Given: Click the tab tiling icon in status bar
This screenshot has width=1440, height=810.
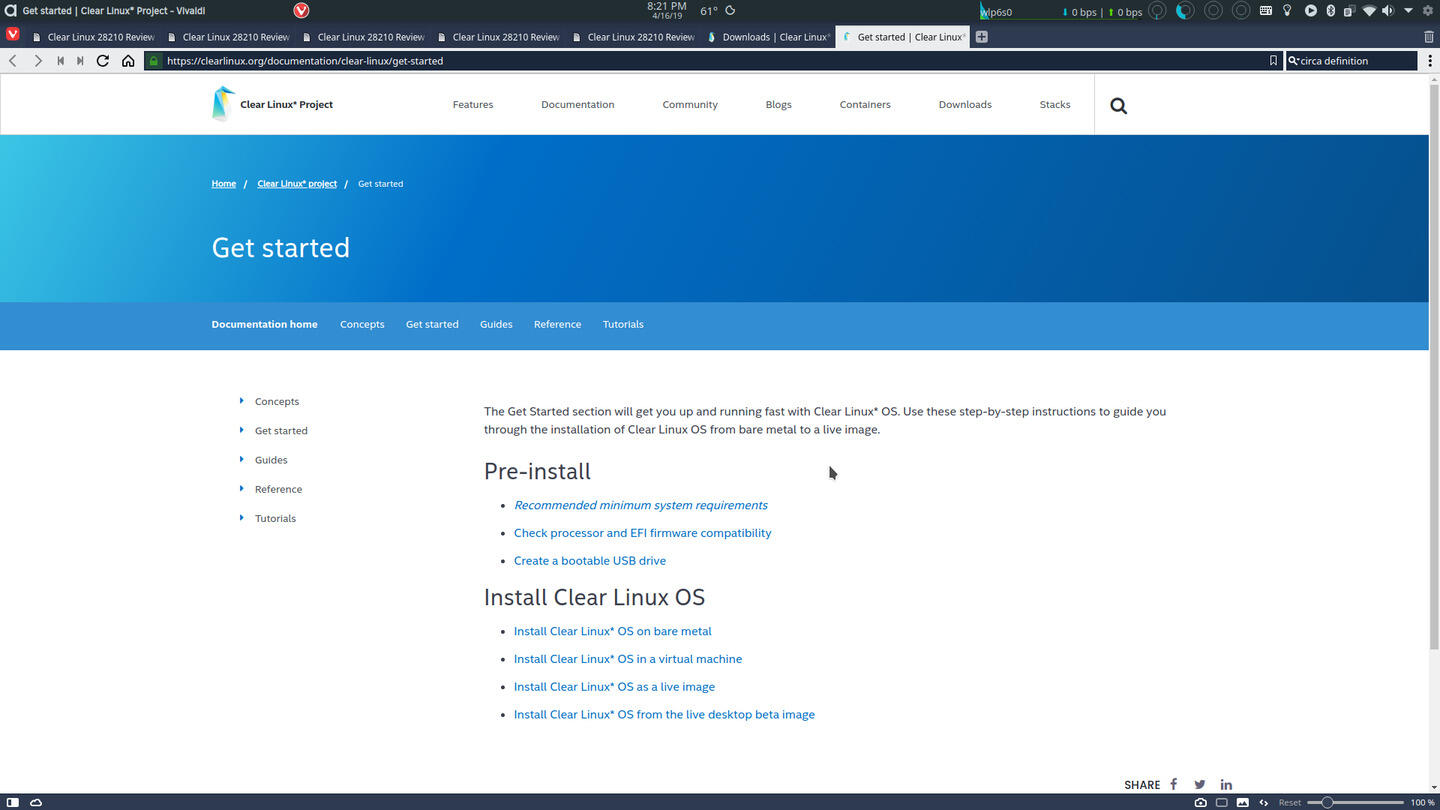Looking at the screenshot, I should point(1221,802).
